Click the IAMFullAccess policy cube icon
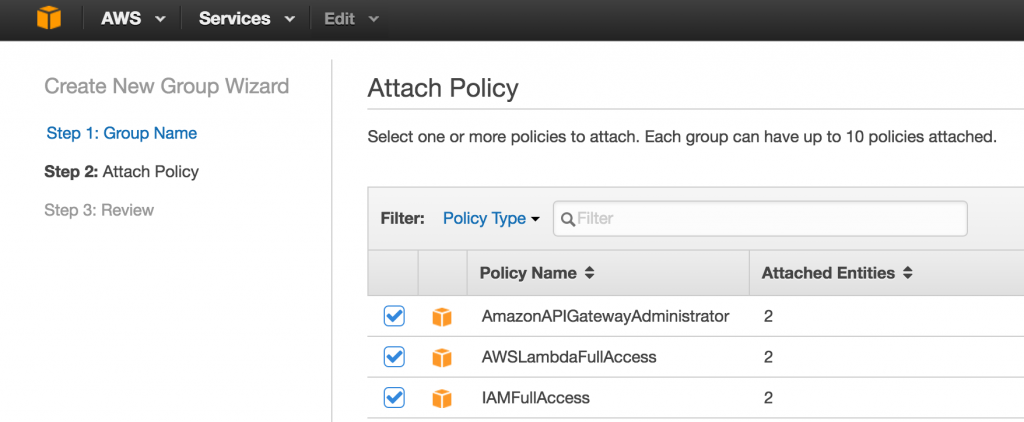 click(x=442, y=398)
